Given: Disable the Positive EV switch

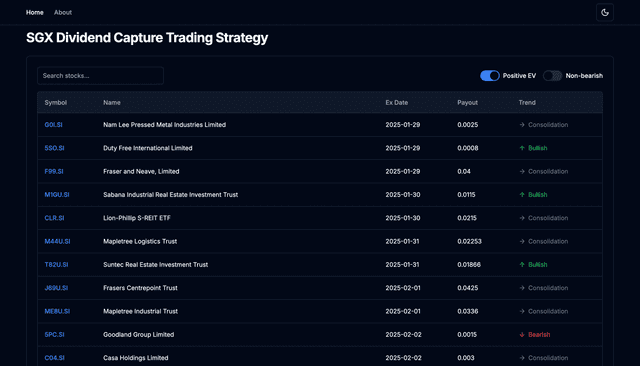Looking at the screenshot, I should coord(490,76).
